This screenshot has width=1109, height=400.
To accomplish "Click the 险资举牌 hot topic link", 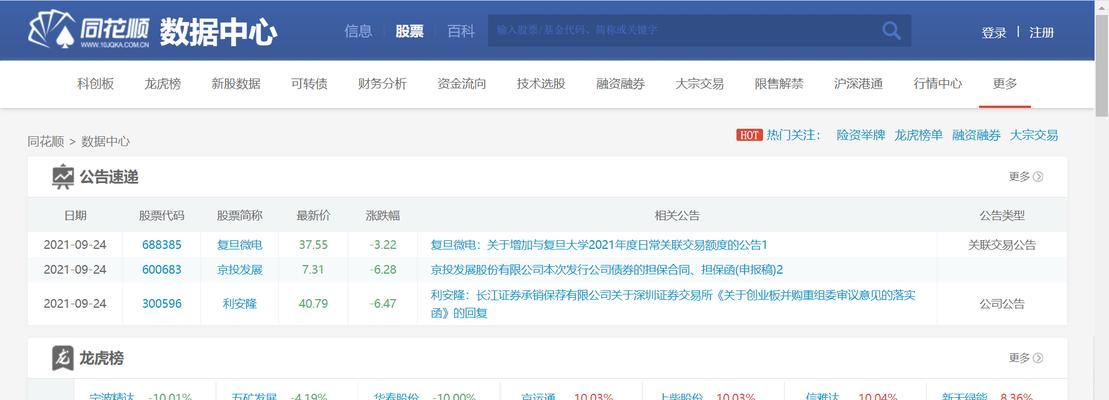I will tap(861, 135).
